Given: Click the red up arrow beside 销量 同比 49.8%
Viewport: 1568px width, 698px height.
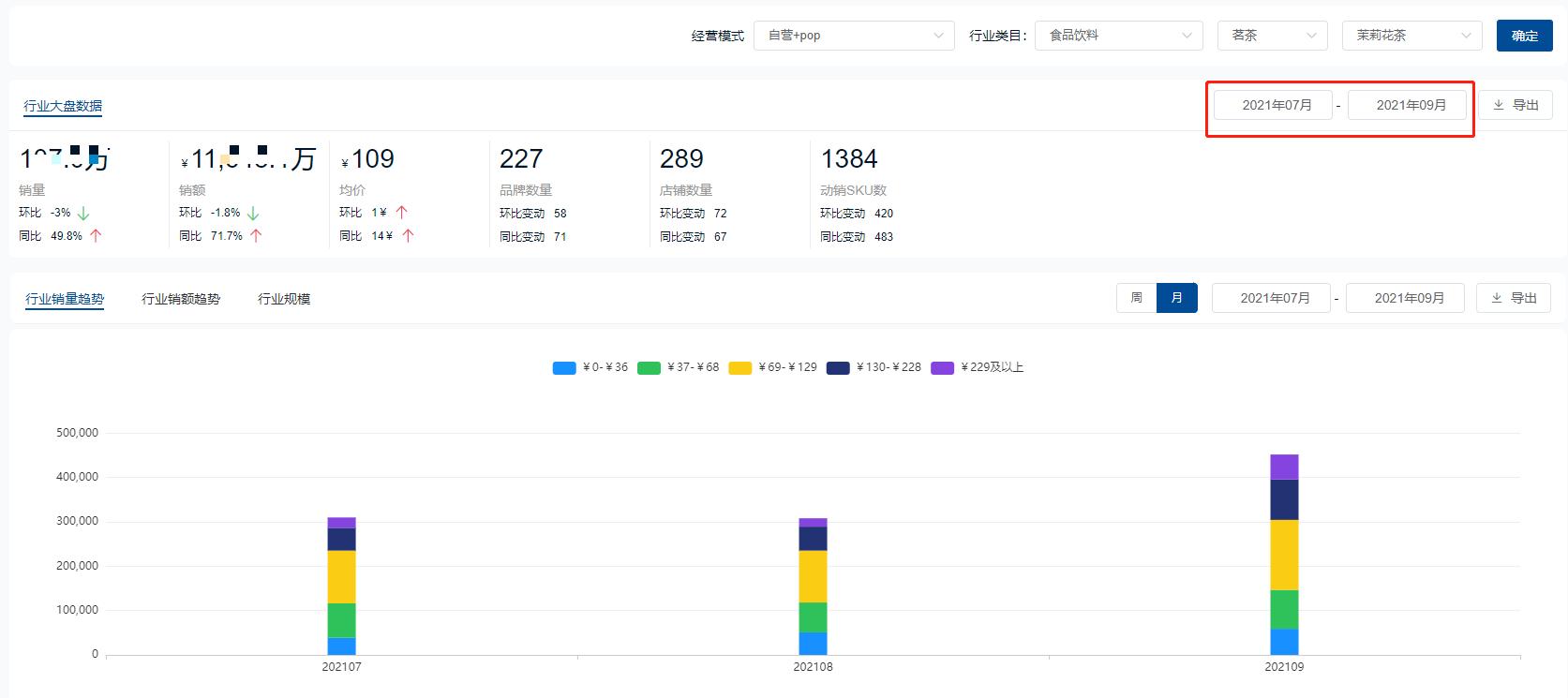Looking at the screenshot, I should click(96, 236).
